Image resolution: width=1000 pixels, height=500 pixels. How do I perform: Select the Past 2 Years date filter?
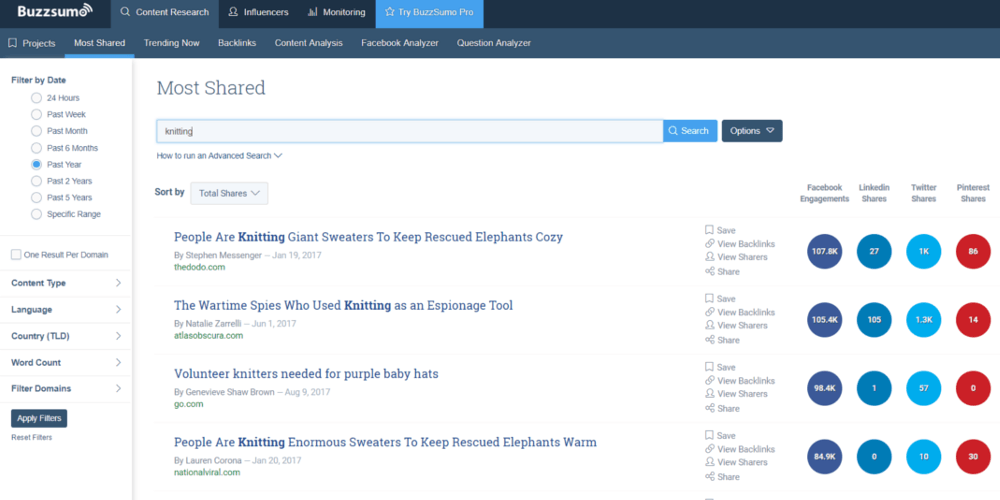tap(36, 181)
